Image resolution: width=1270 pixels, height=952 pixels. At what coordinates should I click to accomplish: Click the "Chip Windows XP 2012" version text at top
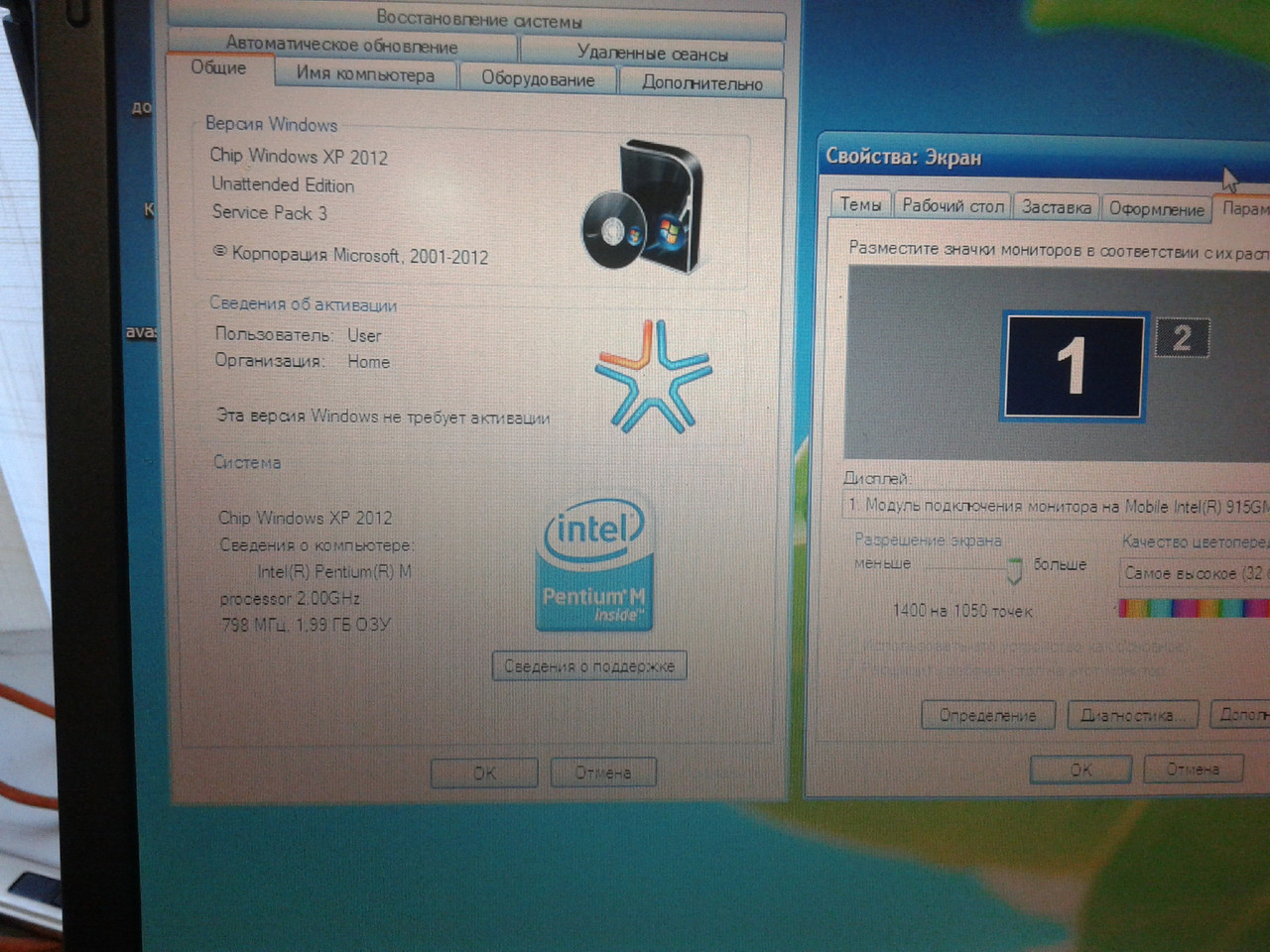299,156
